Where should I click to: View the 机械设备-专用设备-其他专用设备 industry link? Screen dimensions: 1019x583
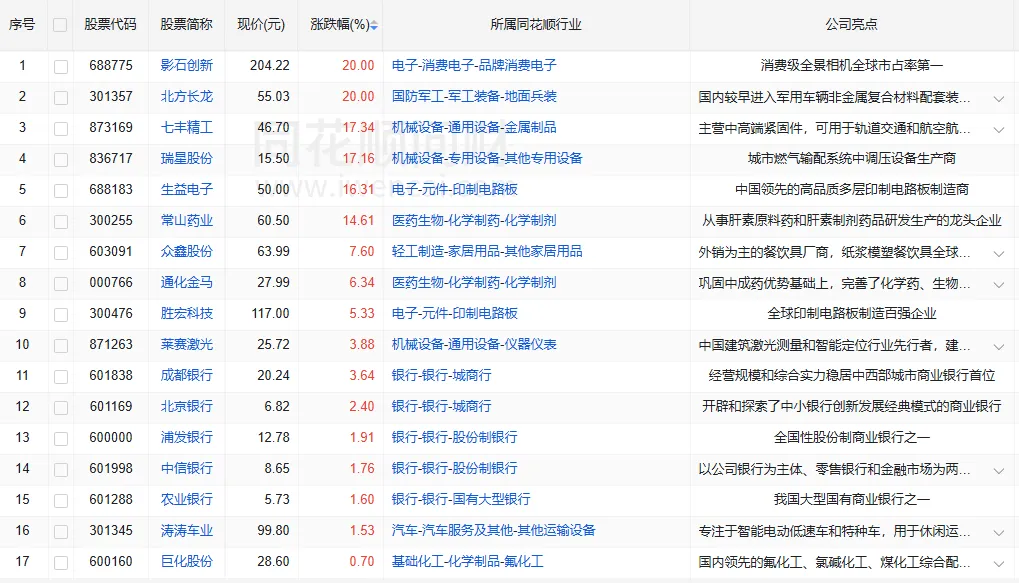pyautogui.click(x=487, y=159)
